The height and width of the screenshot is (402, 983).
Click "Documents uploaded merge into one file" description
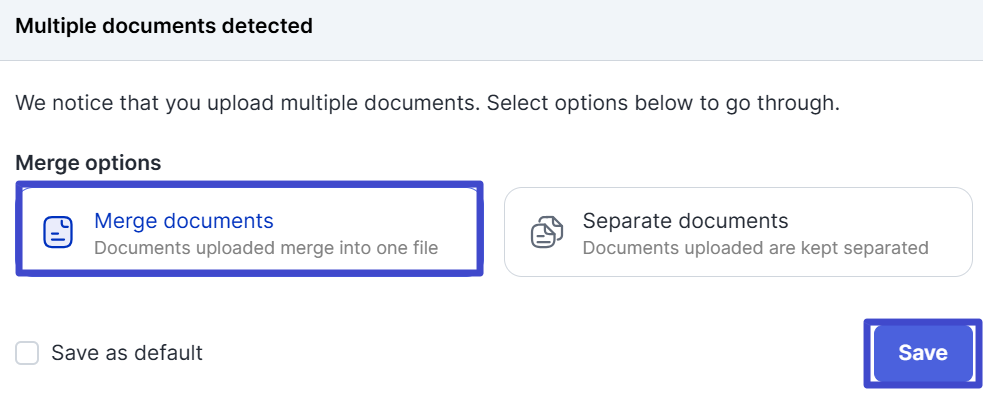pos(266,247)
